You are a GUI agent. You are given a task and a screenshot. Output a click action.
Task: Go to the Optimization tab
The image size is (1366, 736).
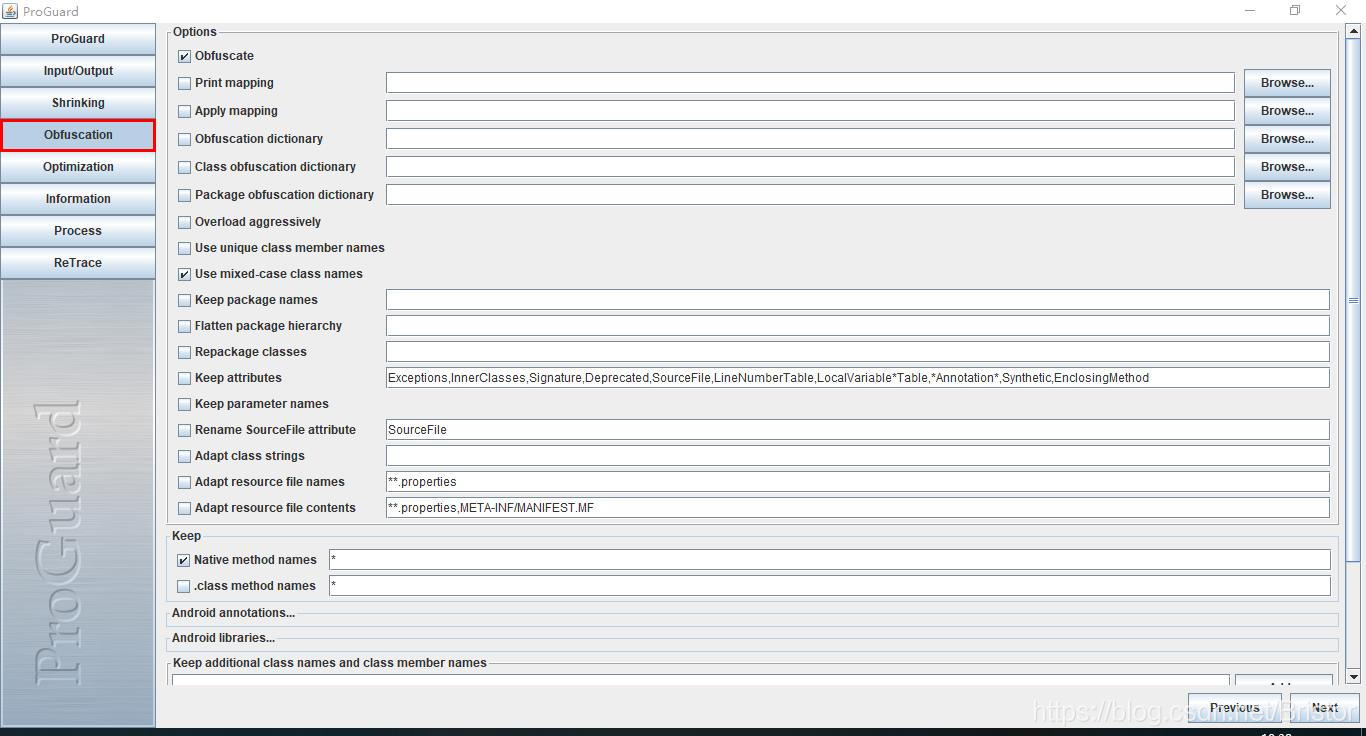coord(78,167)
